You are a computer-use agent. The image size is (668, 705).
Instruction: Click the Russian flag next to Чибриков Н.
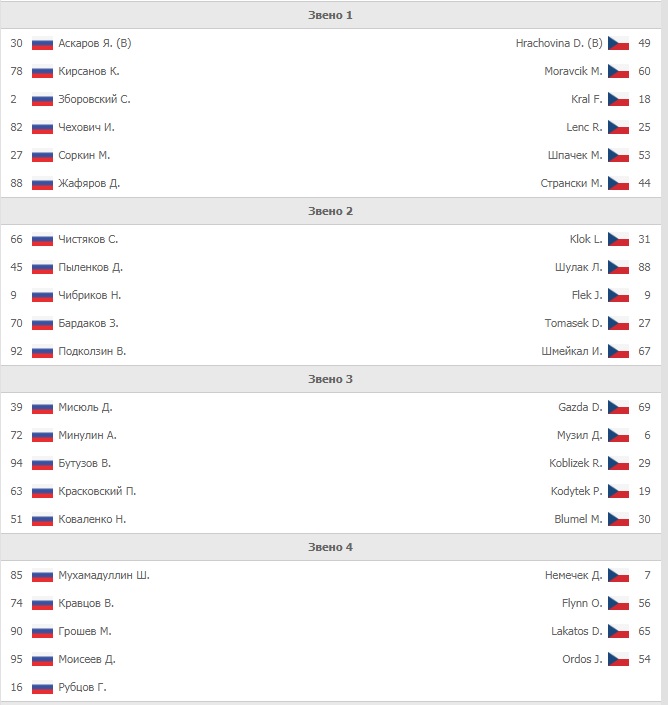click(x=42, y=295)
